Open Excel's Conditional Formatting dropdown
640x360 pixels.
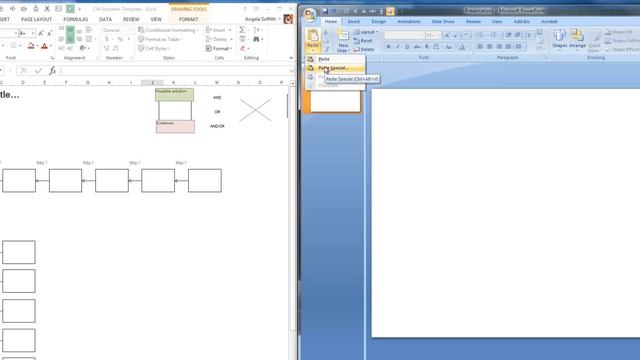[x=168, y=30]
